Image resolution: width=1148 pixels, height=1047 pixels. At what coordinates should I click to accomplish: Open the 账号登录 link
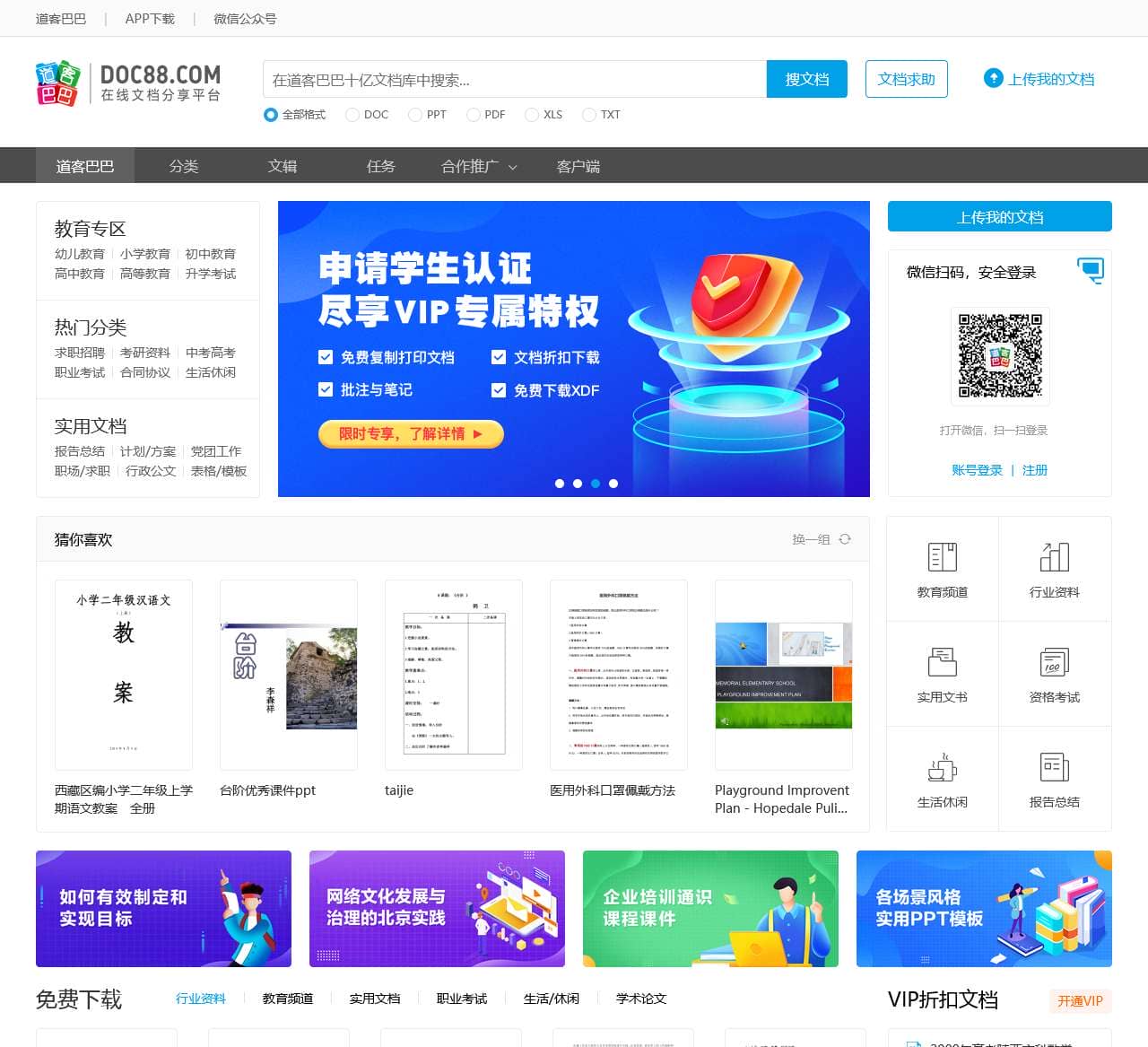tap(977, 470)
